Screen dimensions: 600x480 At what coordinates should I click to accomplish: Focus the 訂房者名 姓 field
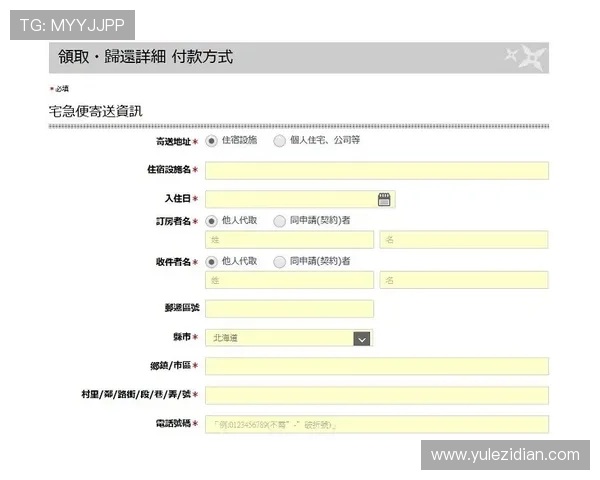[x=290, y=240]
